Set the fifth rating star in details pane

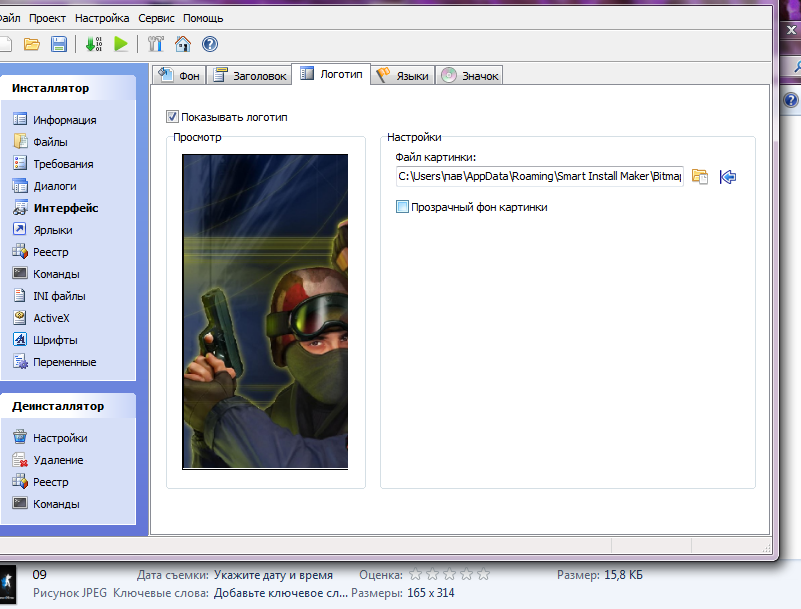point(483,575)
